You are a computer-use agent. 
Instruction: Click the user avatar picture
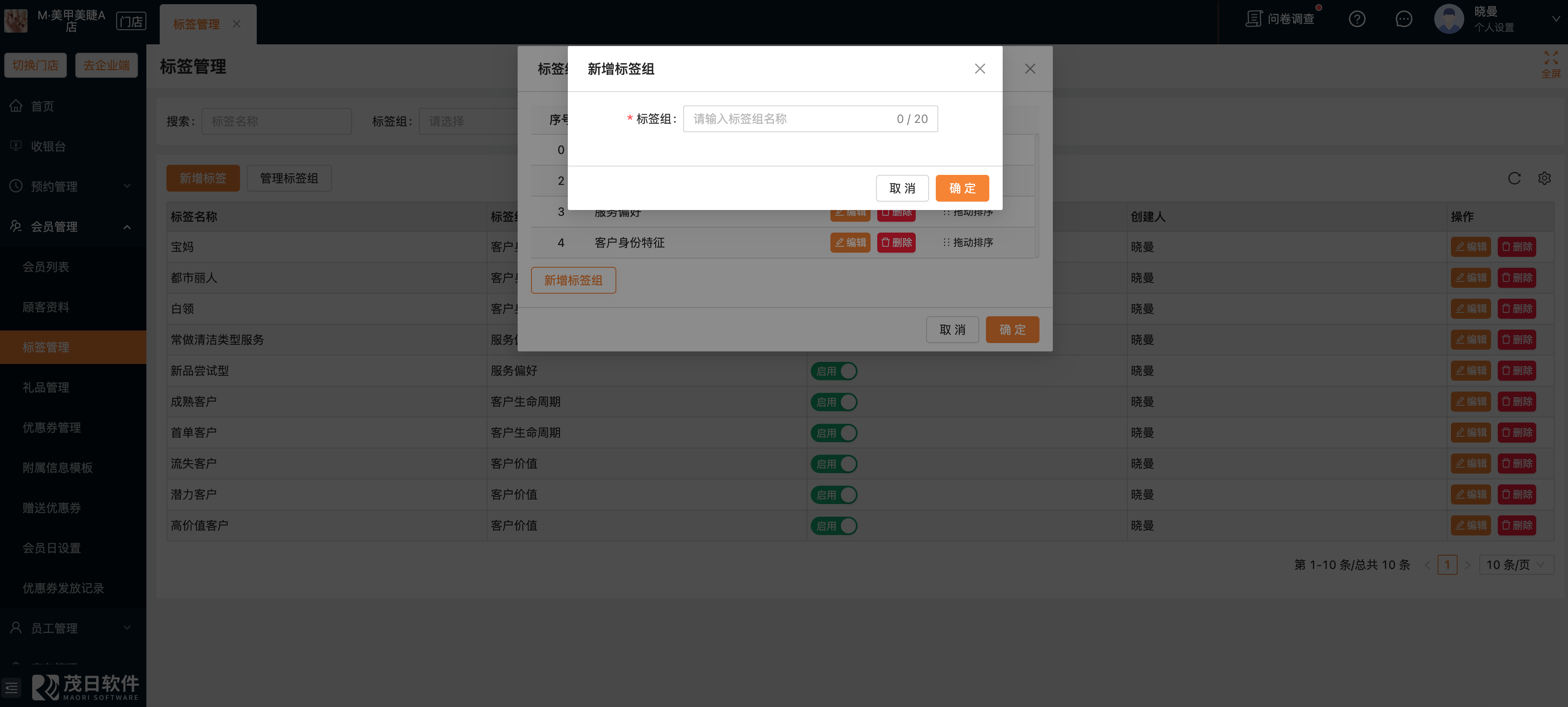click(x=1449, y=20)
